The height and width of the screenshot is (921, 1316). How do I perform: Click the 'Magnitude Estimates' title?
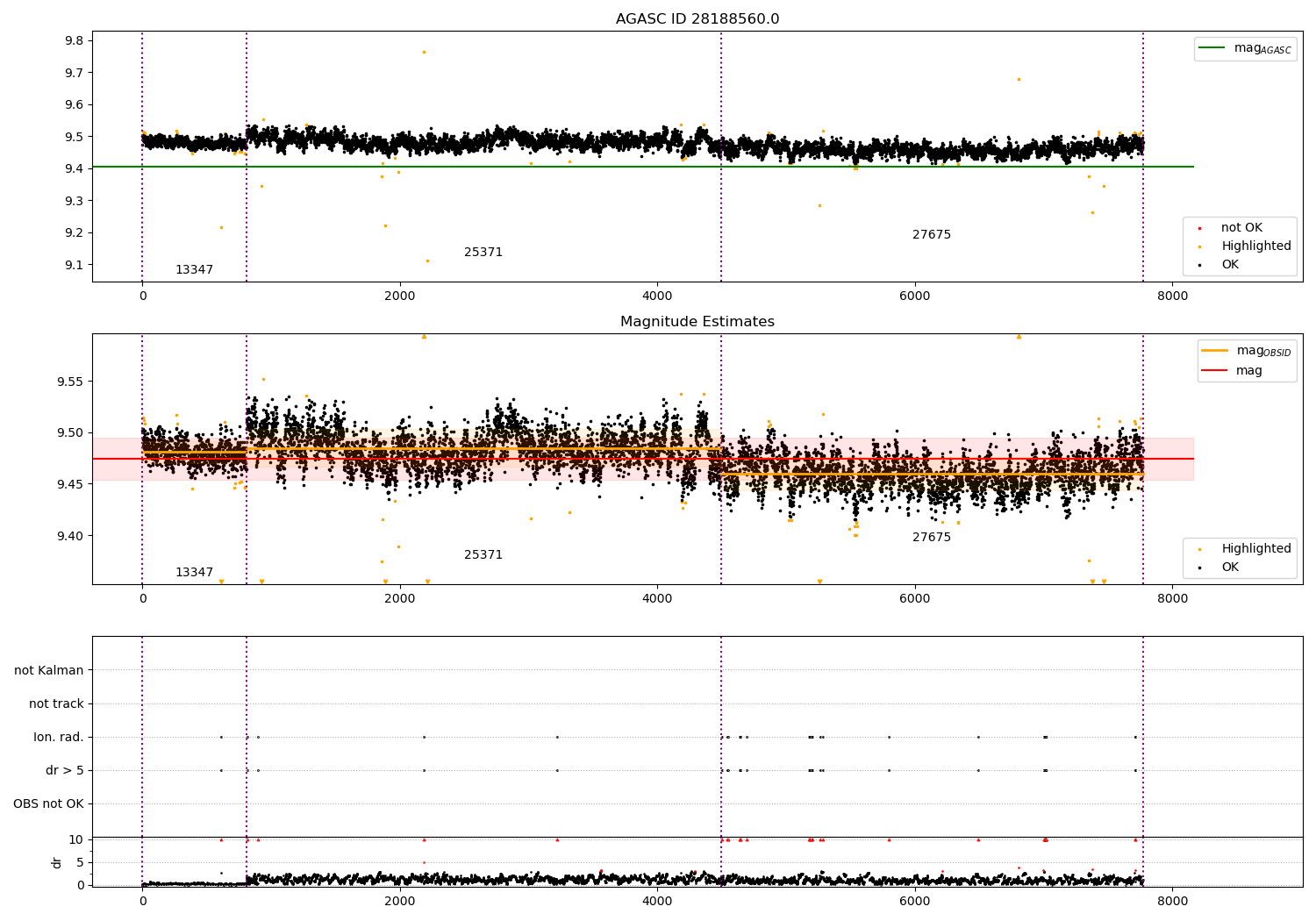point(697,322)
